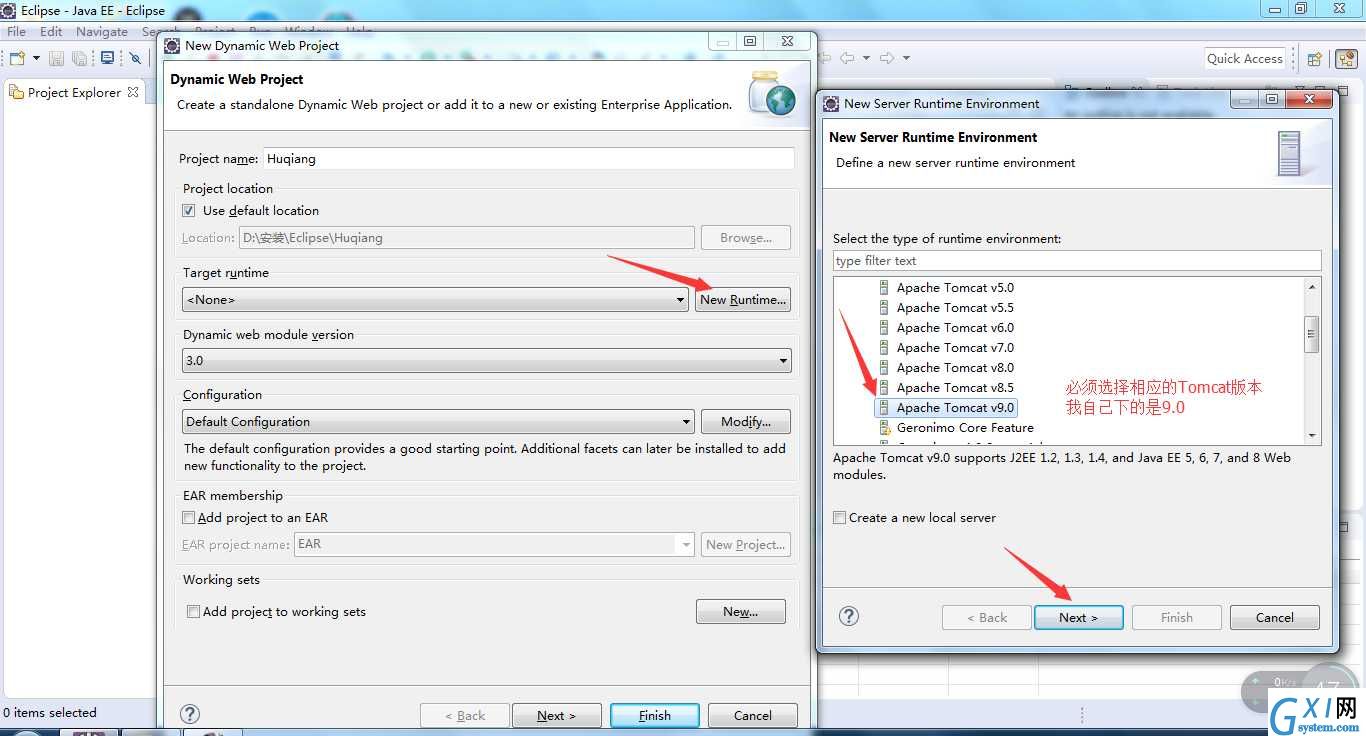The width and height of the screenshot is (1366, 736).
Task: Click Back in New Server Runtime Environment
Action: [987, 618]
